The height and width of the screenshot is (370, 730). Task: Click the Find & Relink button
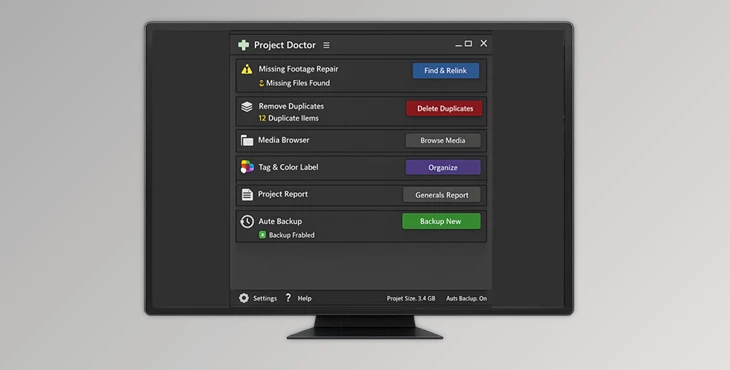coord(446,70)
